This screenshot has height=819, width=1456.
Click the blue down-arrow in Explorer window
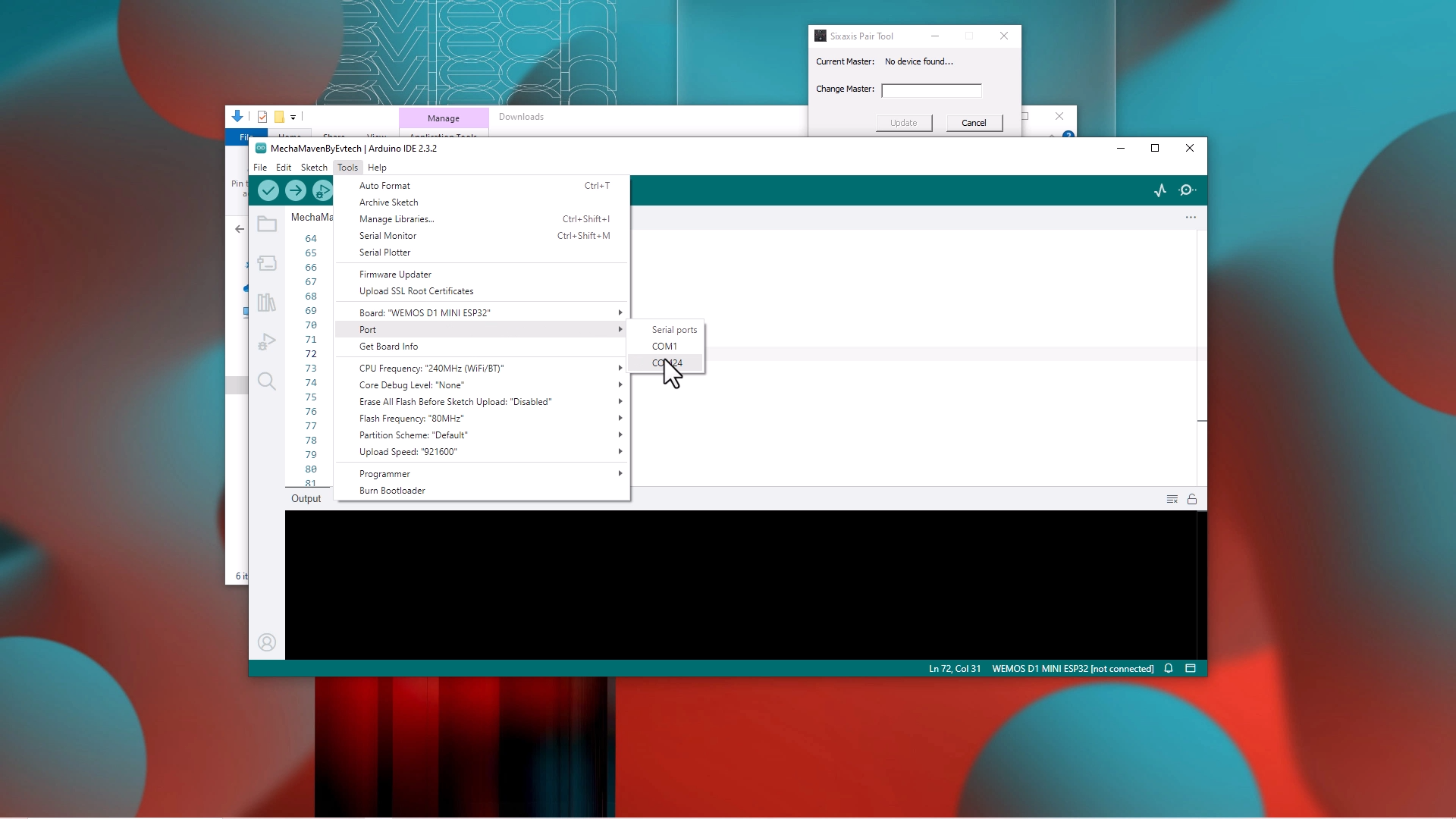[237, 116]
